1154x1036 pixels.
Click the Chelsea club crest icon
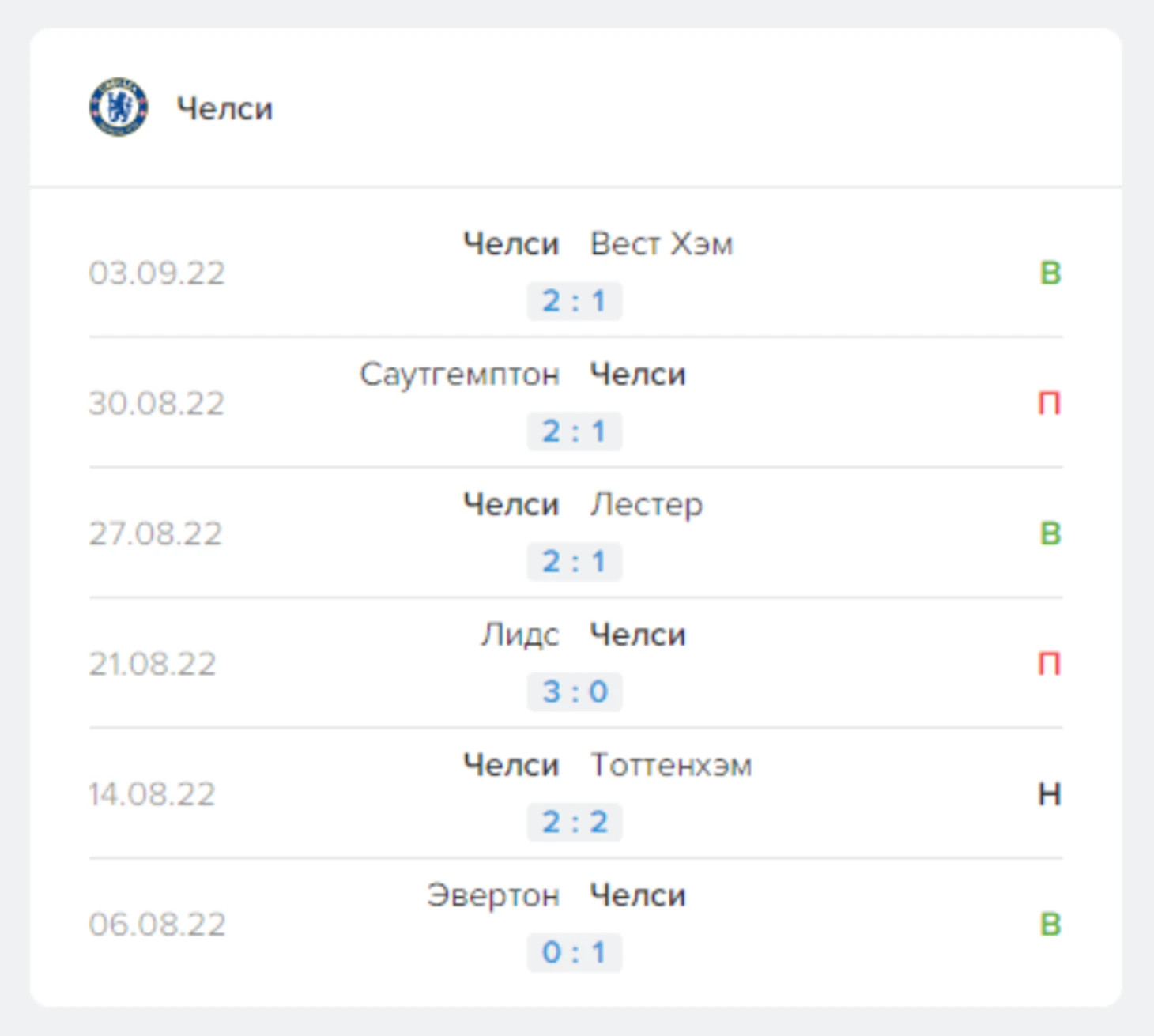click(x=119, y=107)
